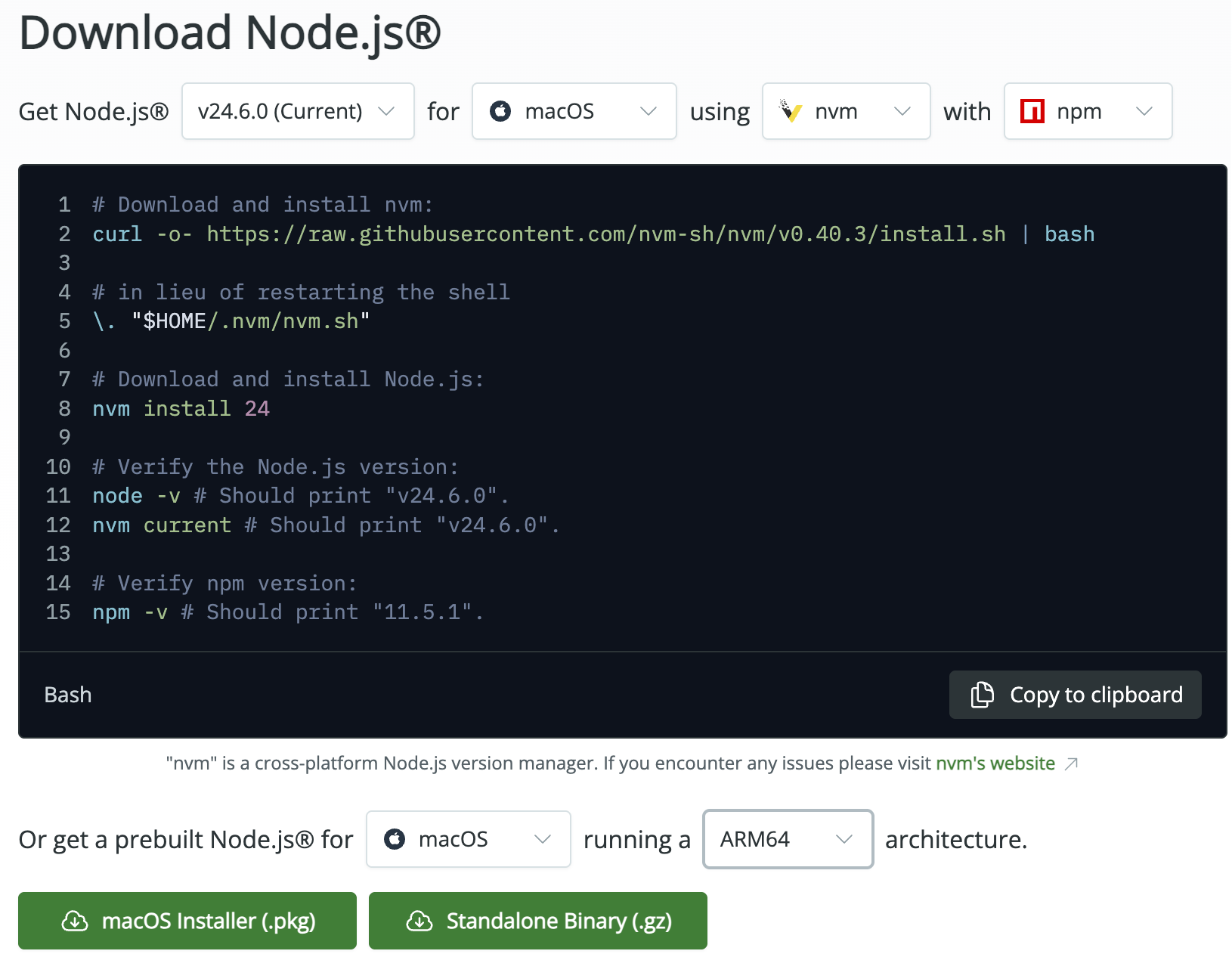
Task: Open the nvm's website link
Action: tap(995, 763)
